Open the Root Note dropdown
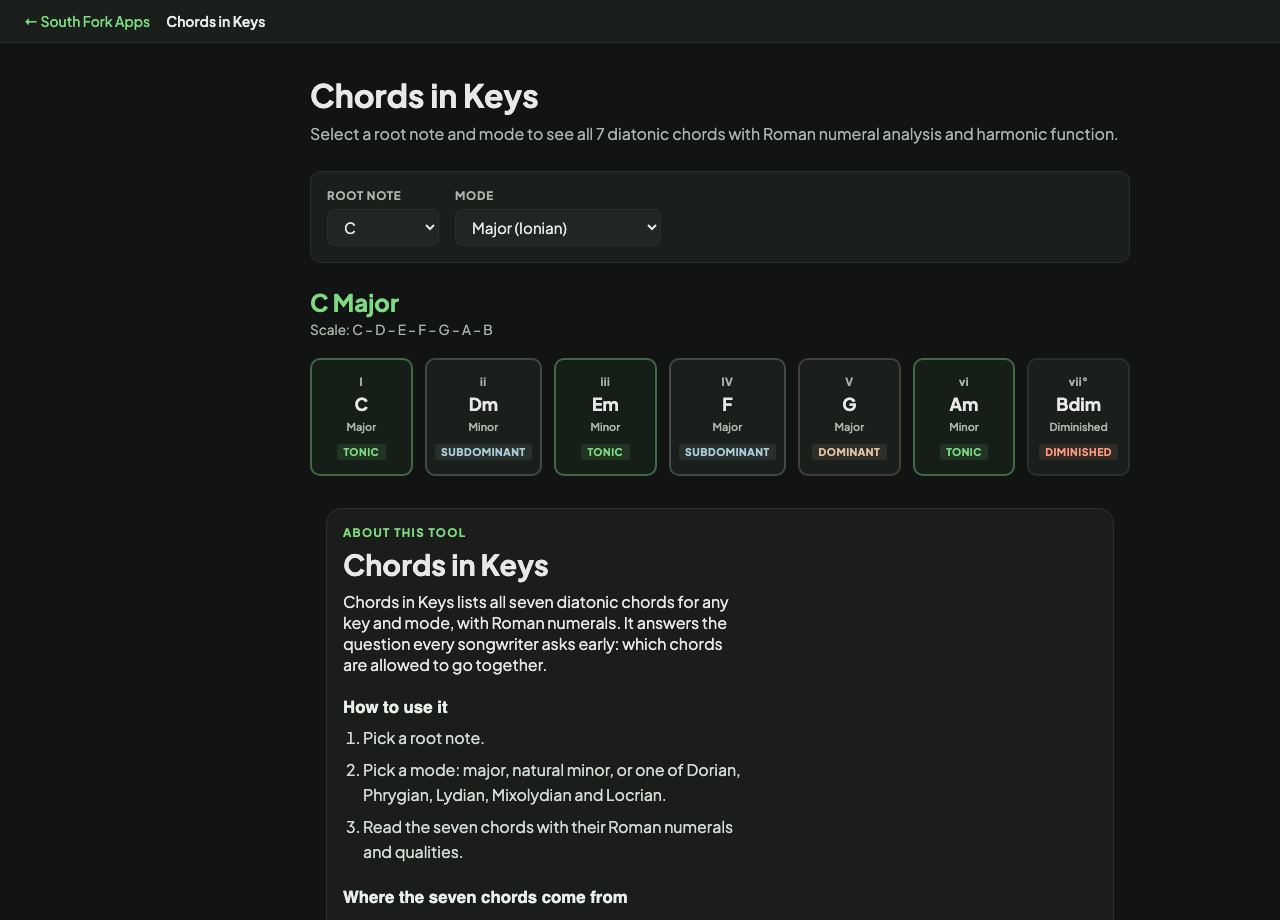The width and height of the screenshot is (1280, 920). (x=383, y=228)
